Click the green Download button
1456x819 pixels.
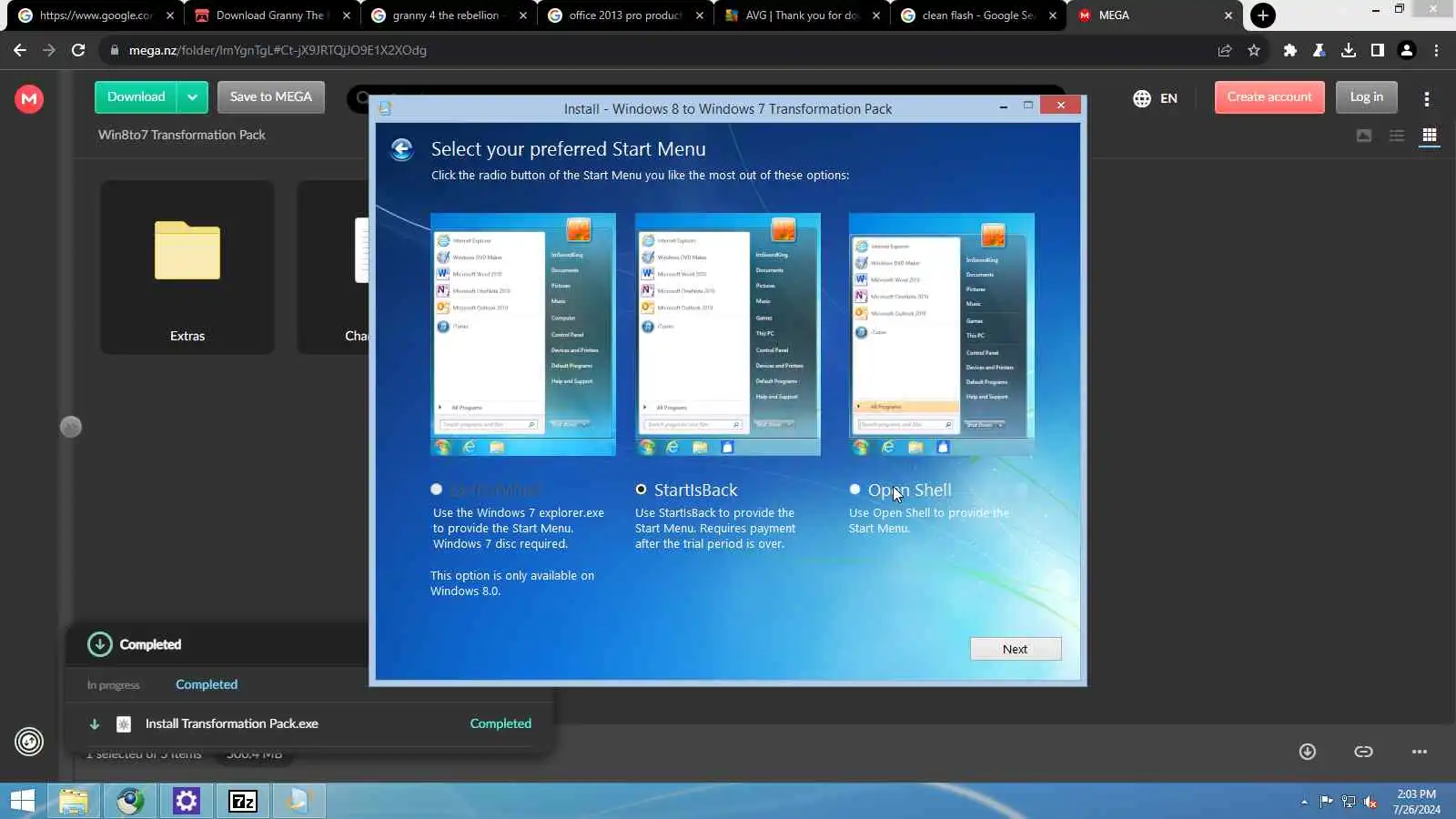point(136,97)
